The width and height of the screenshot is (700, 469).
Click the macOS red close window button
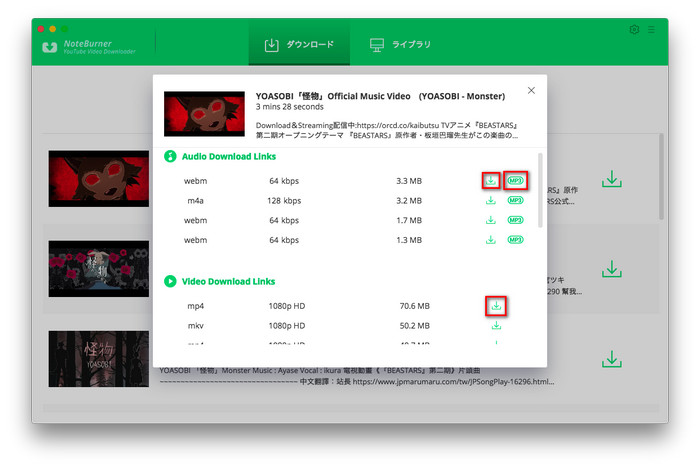(x=41, y=29)
